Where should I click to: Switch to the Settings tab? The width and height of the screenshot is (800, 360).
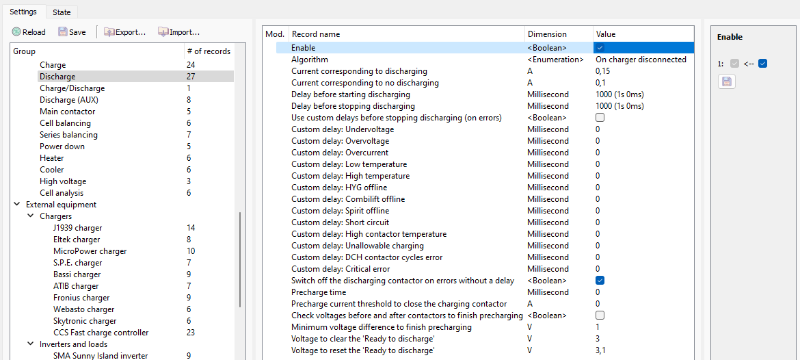[22, 12]
